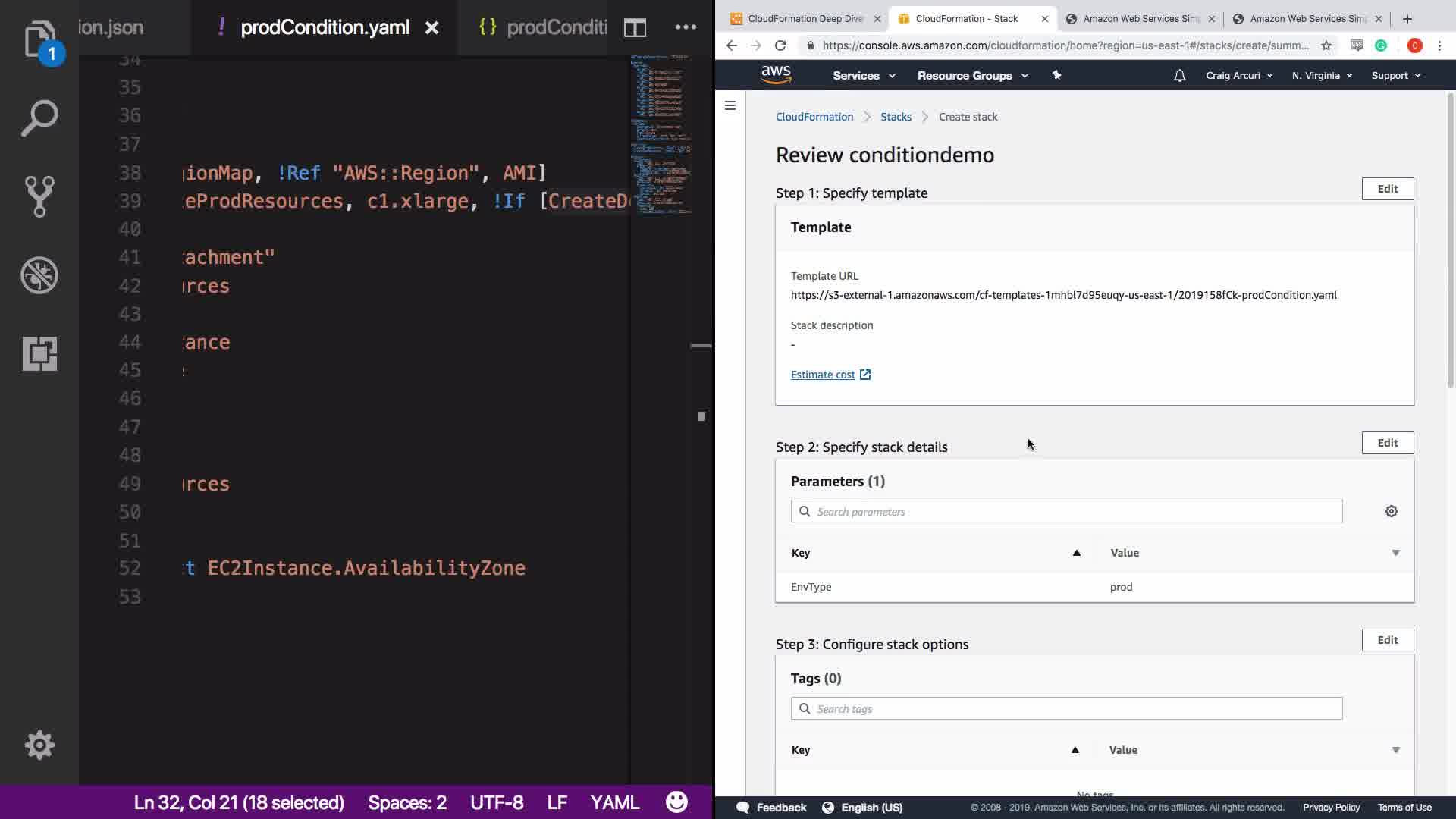
Task: Click the Manage gear icon
Action: pos(39,745)
